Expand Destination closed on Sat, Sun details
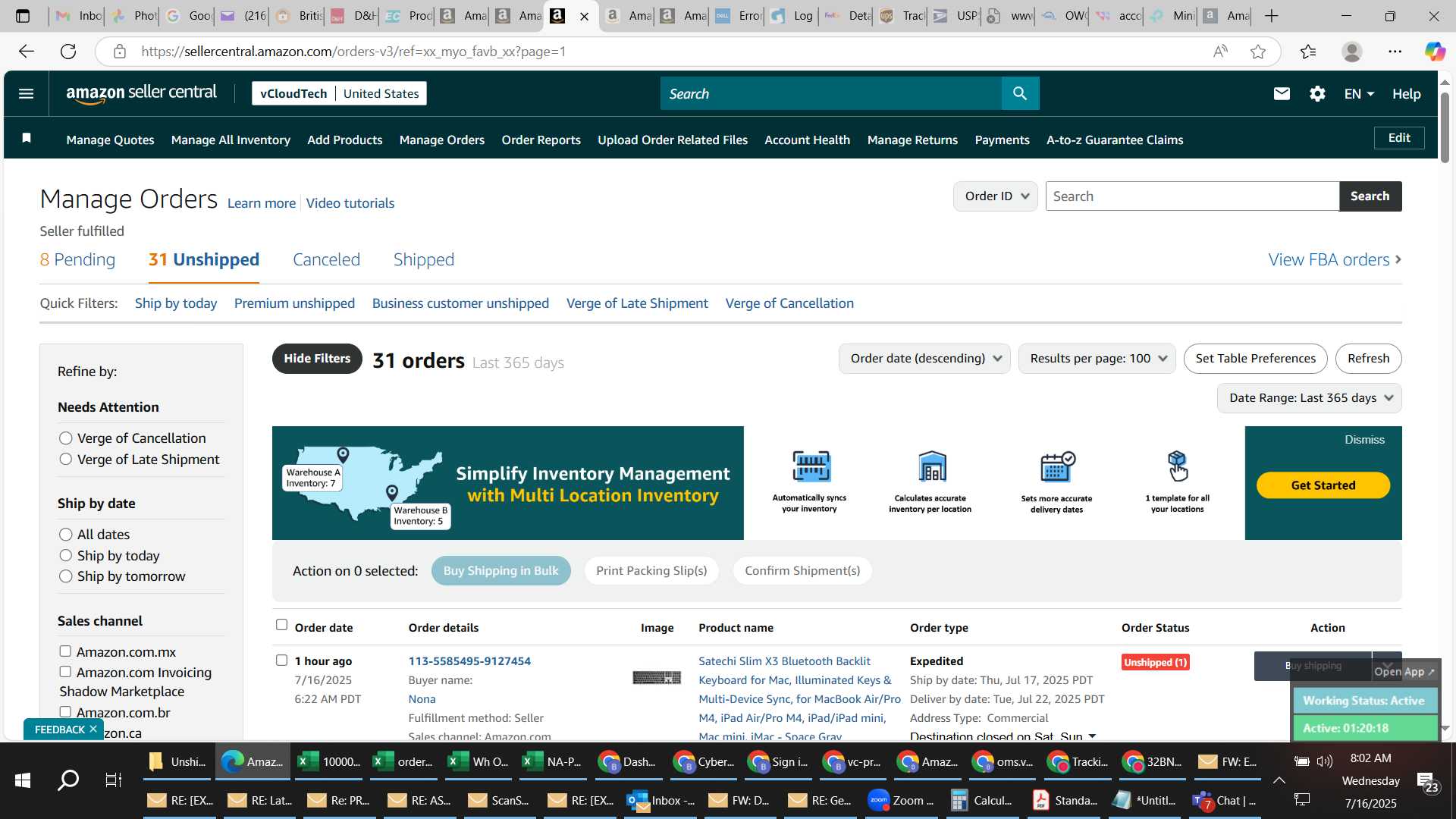The image size is (1456, 819). click(x=1093, y=736)
